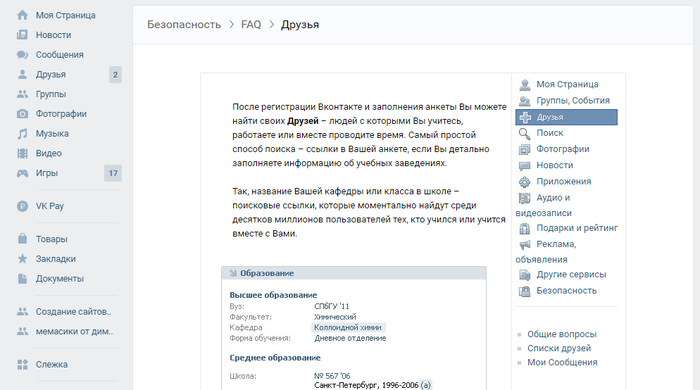700x390 pixels.
Task: Select Поиск in the old-style menu
Action: pos(550,133)
